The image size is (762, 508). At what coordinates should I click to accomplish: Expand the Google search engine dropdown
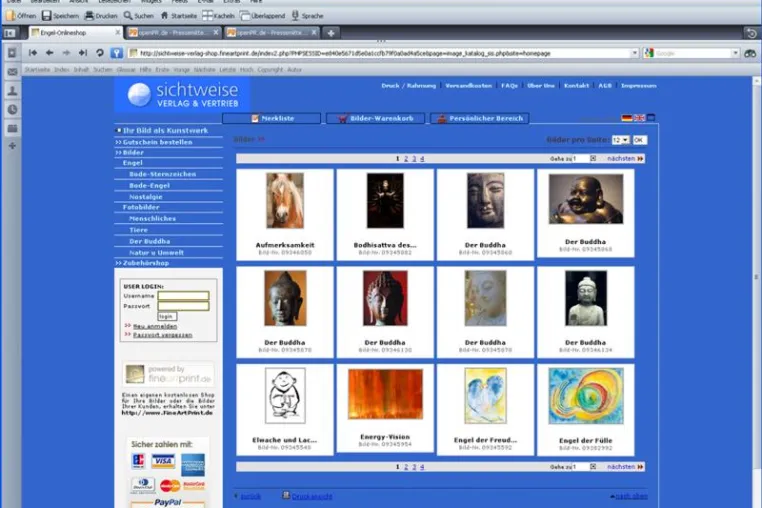coord(735,53)
